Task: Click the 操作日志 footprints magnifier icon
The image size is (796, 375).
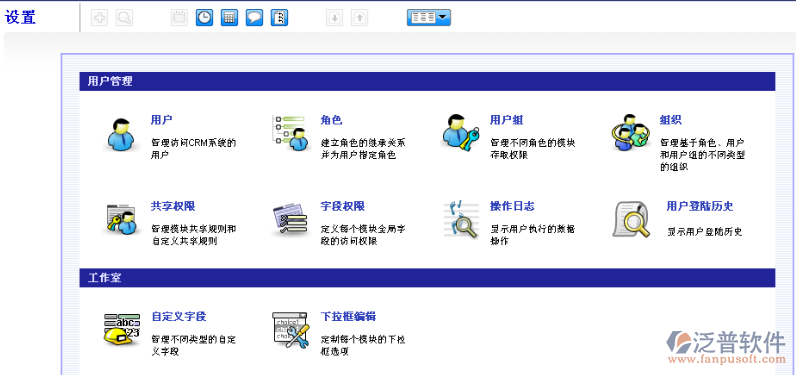Action: (461, 219)
